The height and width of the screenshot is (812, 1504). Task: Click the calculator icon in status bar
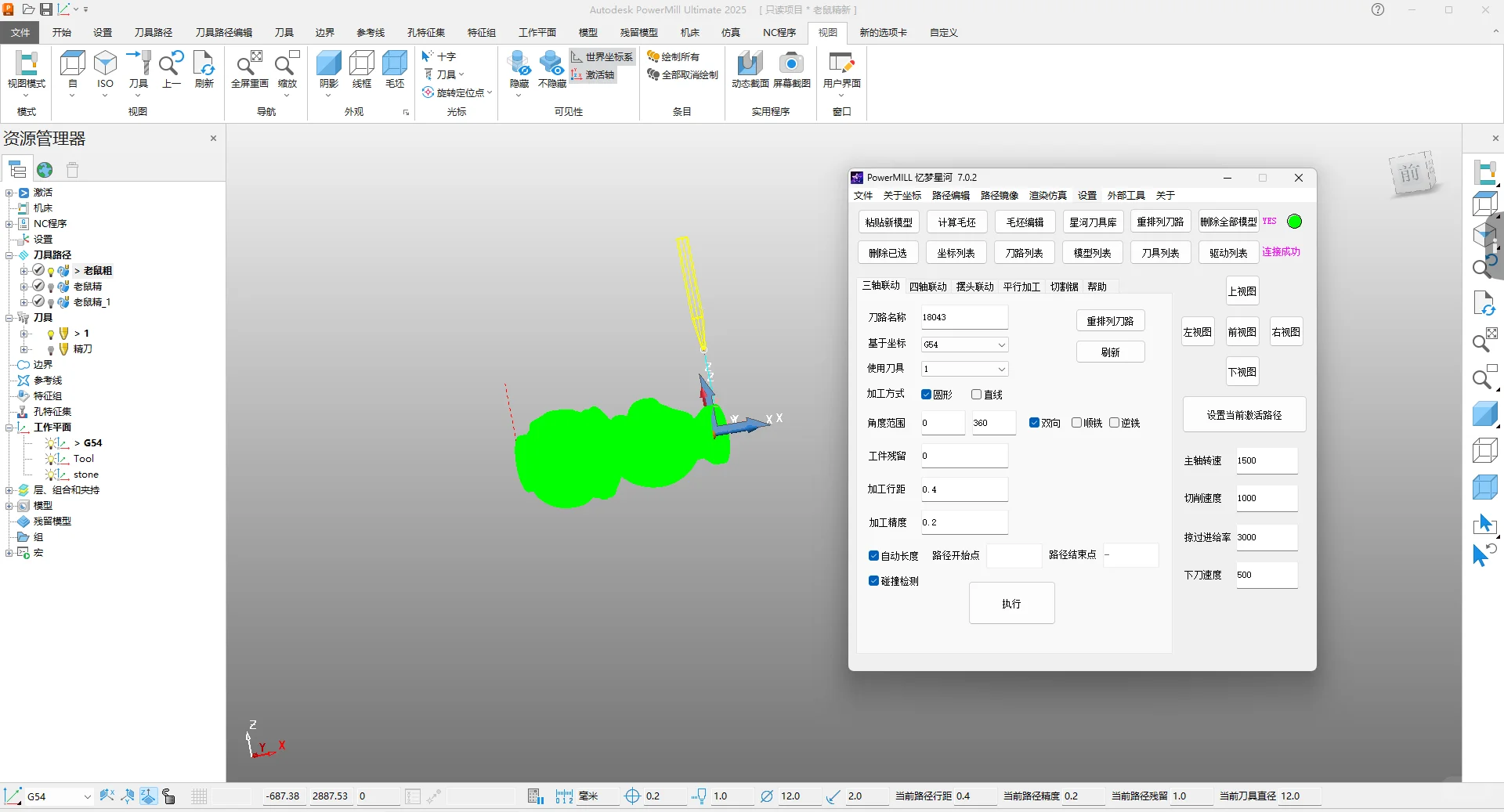pyautogui.click(x=535, y=796)
